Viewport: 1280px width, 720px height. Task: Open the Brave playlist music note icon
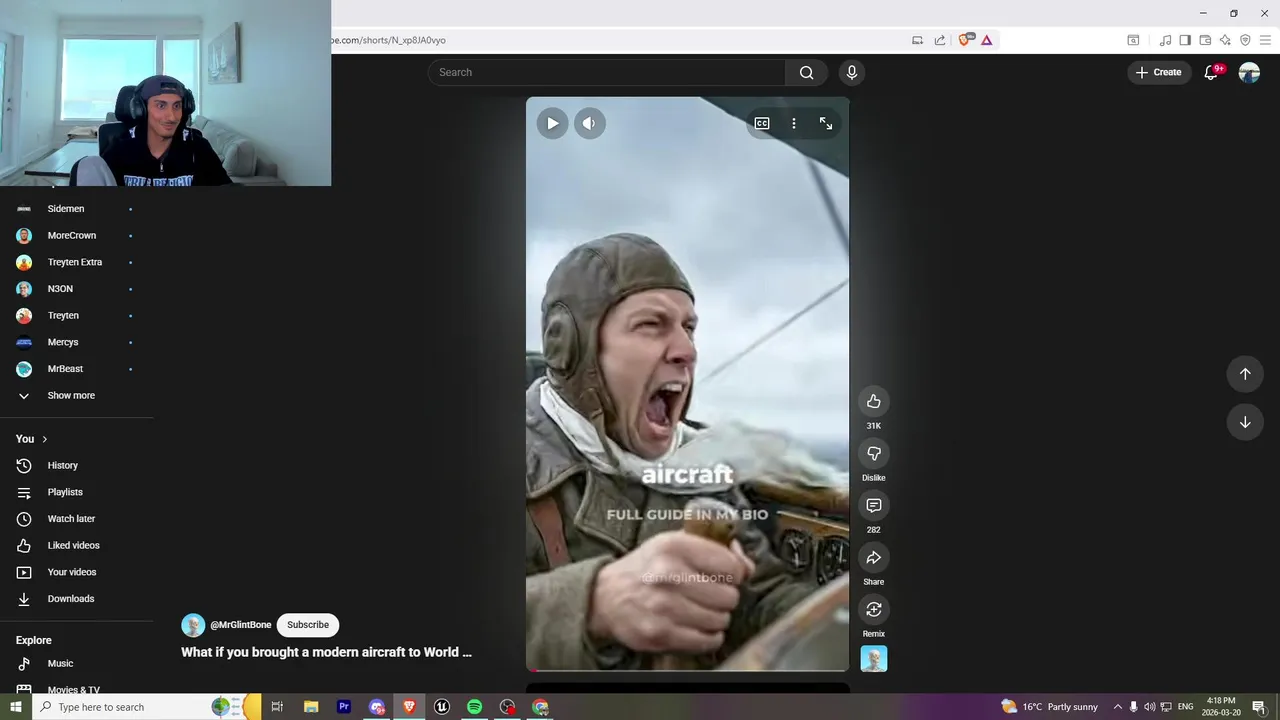(x=1165, y=40)
